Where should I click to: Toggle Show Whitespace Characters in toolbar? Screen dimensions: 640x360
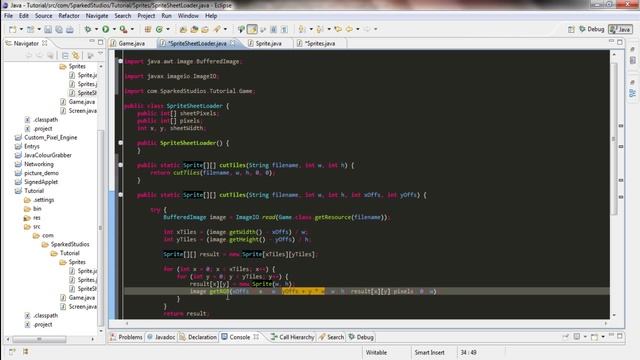click(284, 29)
